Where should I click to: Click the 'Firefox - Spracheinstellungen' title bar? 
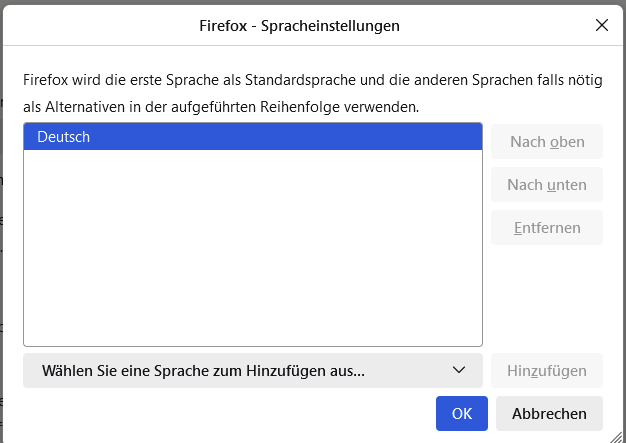pos(313,25)
